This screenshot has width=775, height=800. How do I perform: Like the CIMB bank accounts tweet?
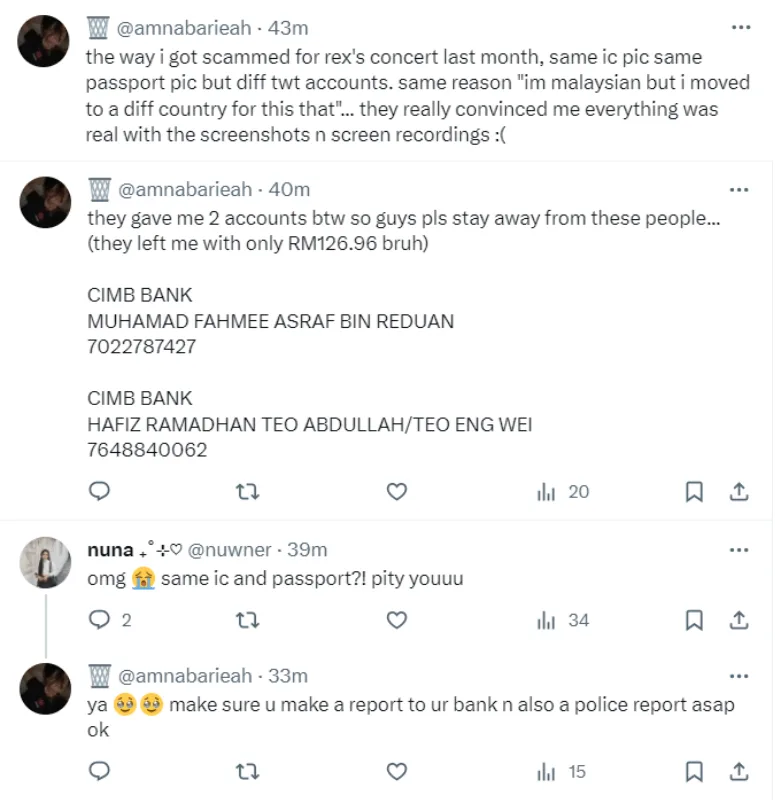coord(397,491)
